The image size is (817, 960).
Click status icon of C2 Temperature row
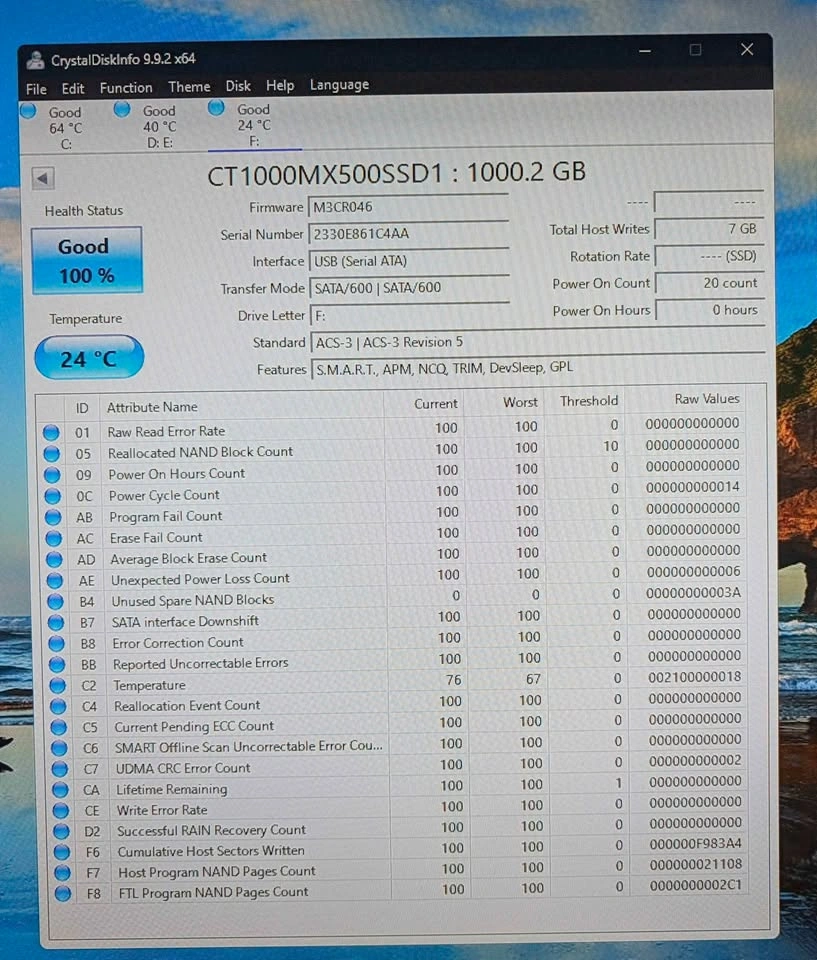pyautogui.click(x=58, y=686)
